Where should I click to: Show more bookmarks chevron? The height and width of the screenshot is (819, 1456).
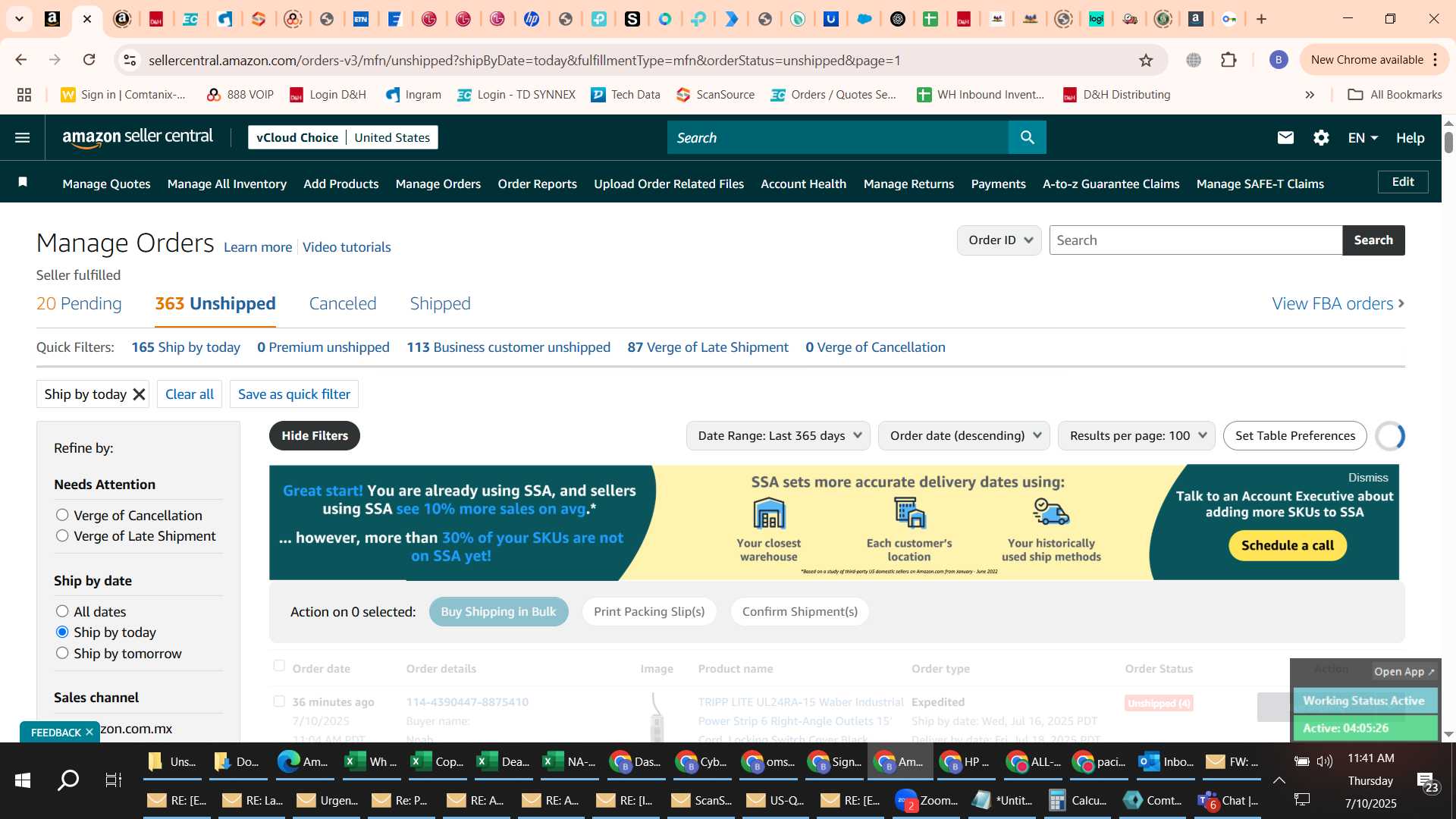pos(1310,95)
